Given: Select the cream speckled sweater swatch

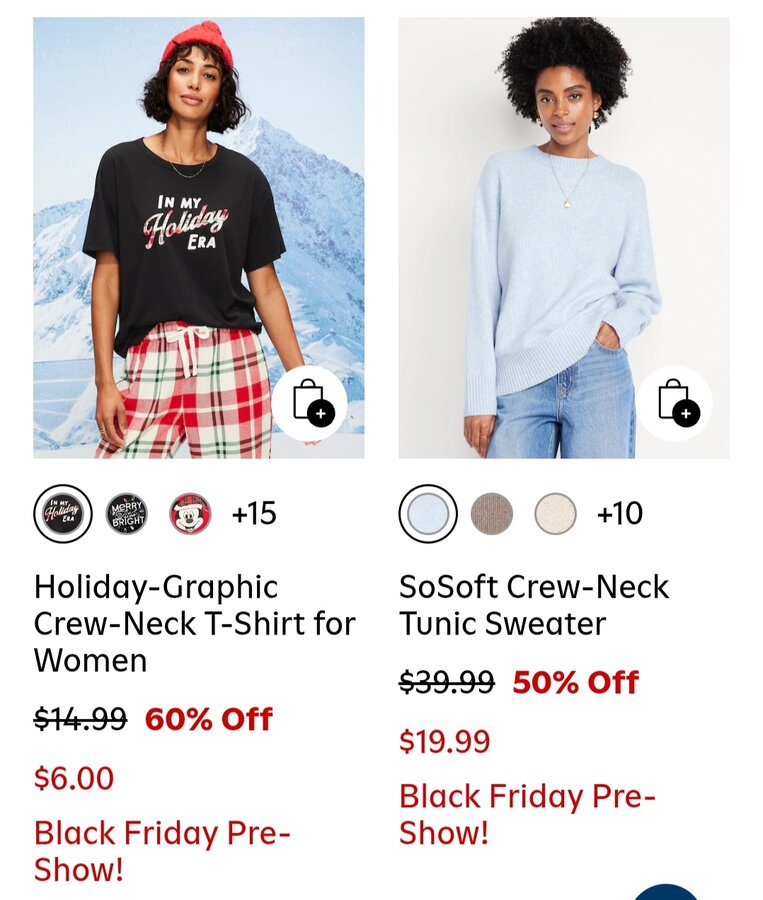Looking at the screenshot, I should click(555, 513).
